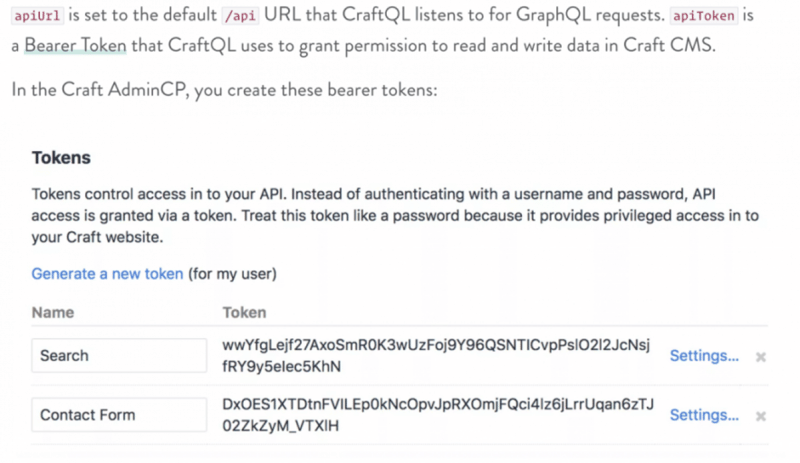Focus the Search name input field
Screen dimensions: 800x463
coord(119,356)
